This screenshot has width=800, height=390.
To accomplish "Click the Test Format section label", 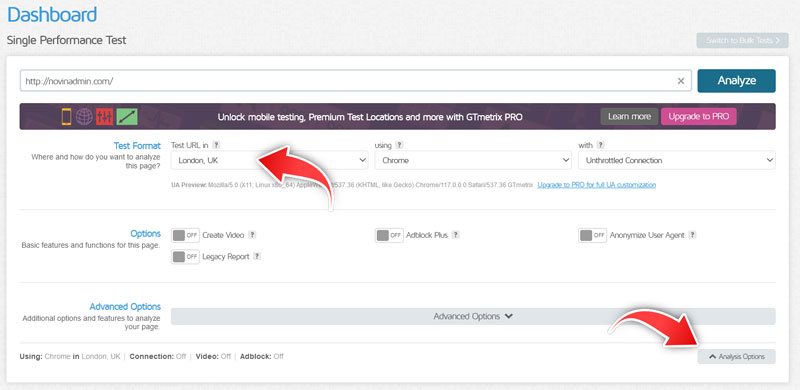I will (137, 146).
